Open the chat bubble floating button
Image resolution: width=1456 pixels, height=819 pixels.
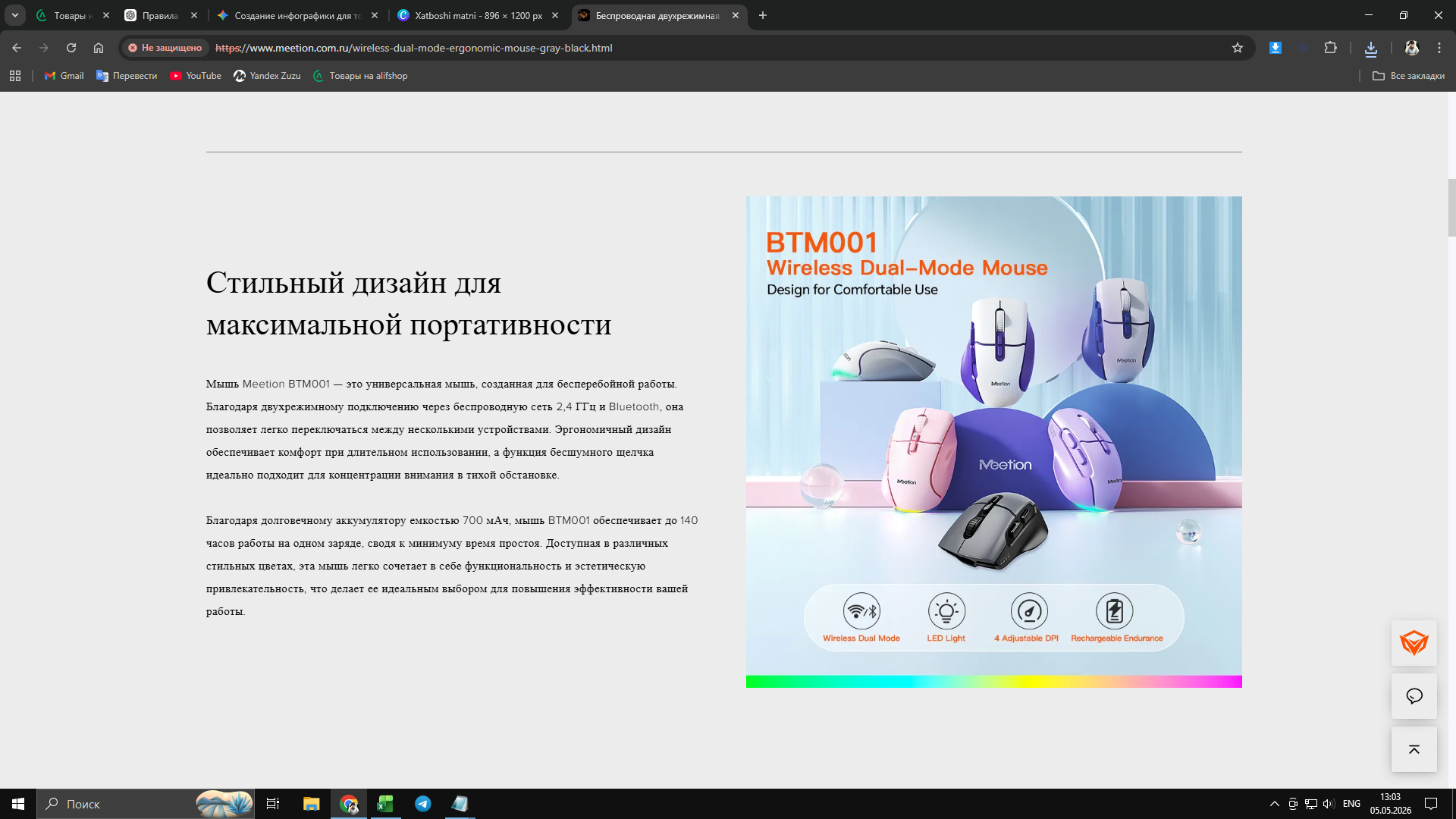click(1414, 696)
